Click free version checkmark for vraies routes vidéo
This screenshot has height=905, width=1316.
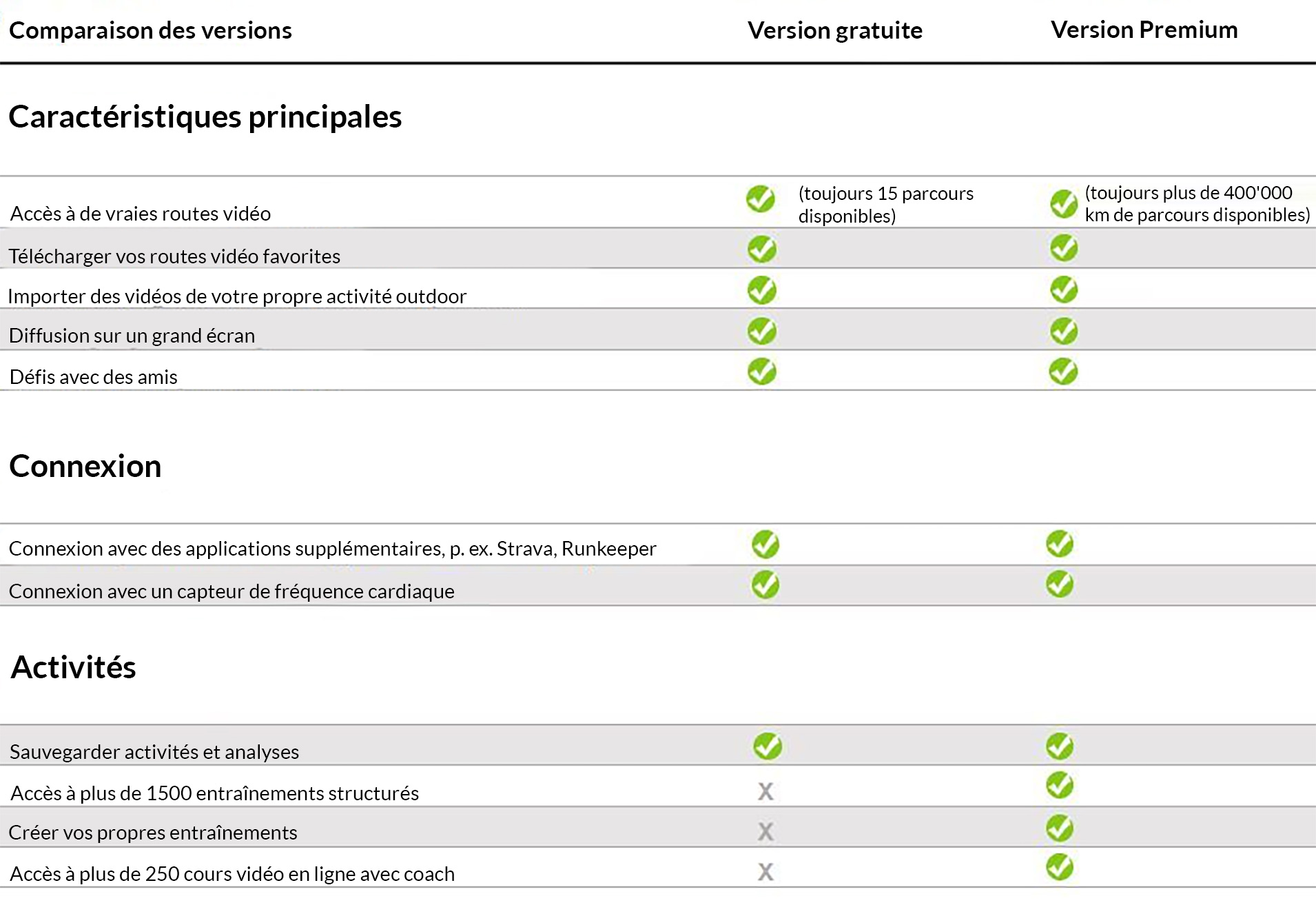tap(761, 199)
